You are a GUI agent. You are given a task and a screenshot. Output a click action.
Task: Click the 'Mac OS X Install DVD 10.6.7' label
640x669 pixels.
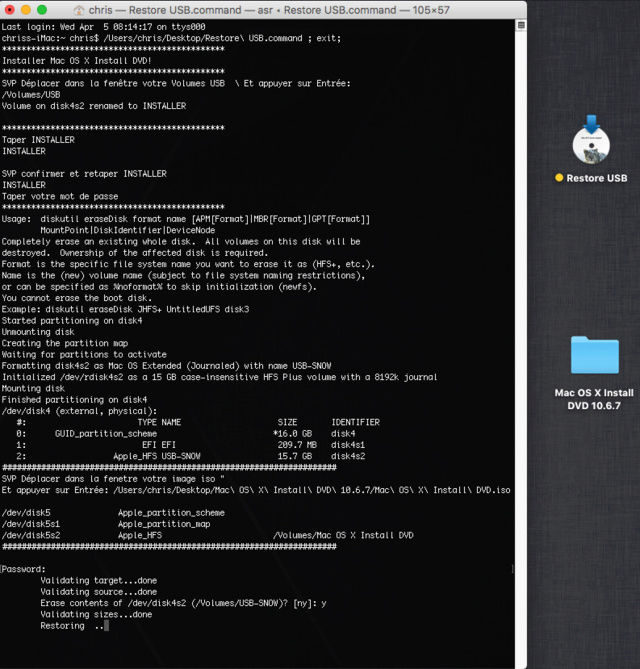pyautogui.click(x=594, y=399)
